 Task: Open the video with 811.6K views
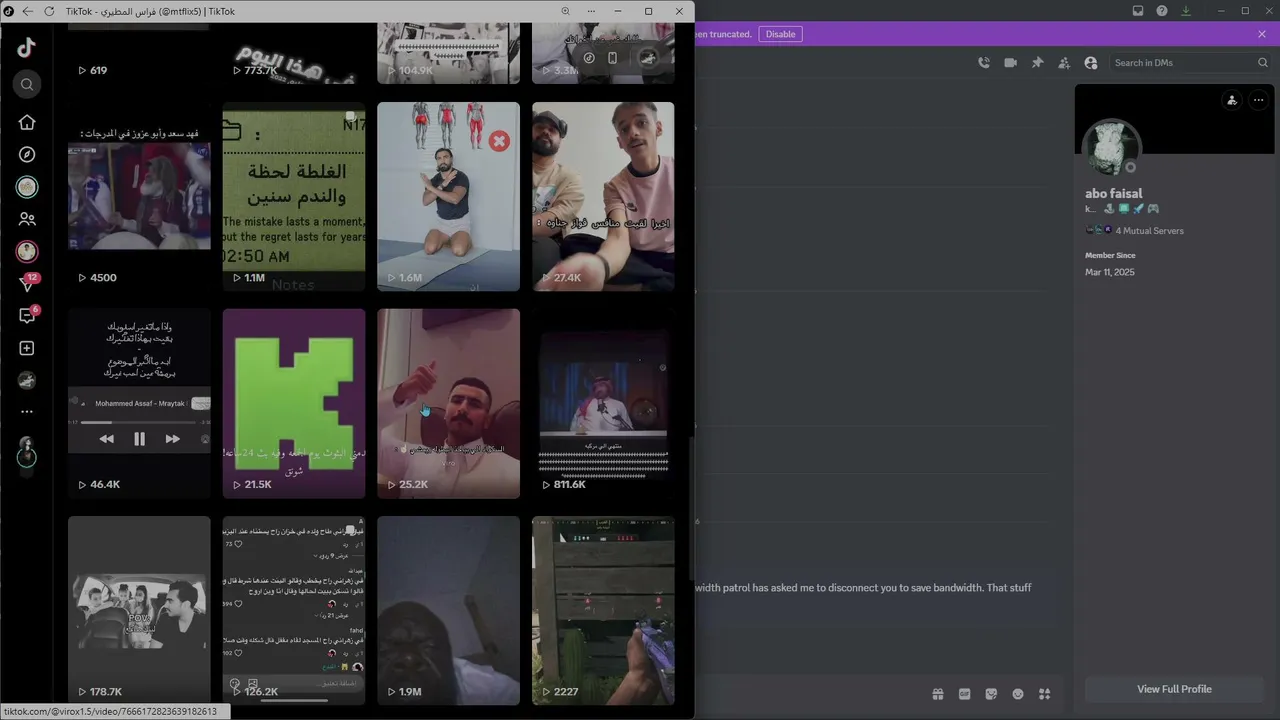[x=603, y=403]
